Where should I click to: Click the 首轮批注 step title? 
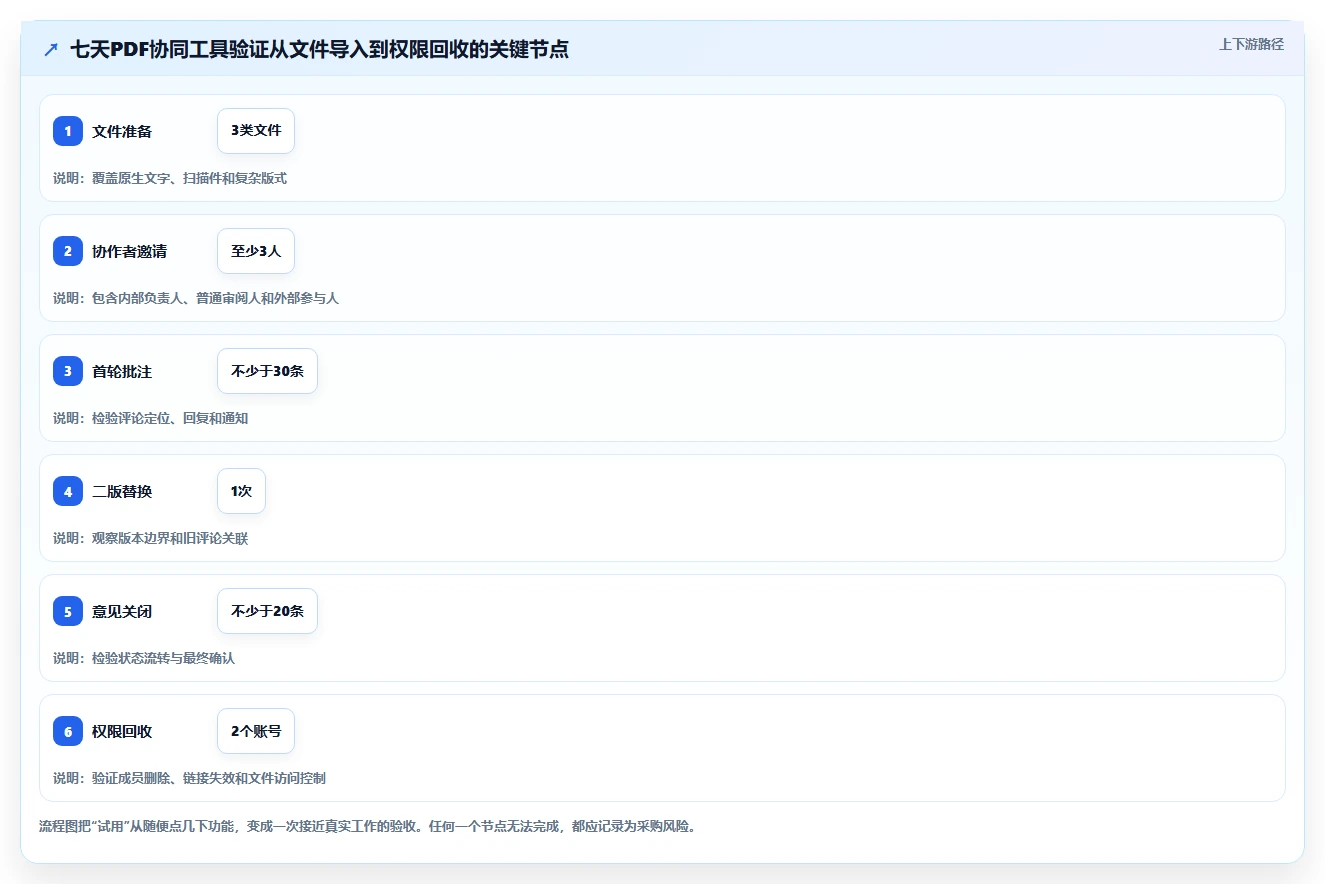(x=122, y=371)
